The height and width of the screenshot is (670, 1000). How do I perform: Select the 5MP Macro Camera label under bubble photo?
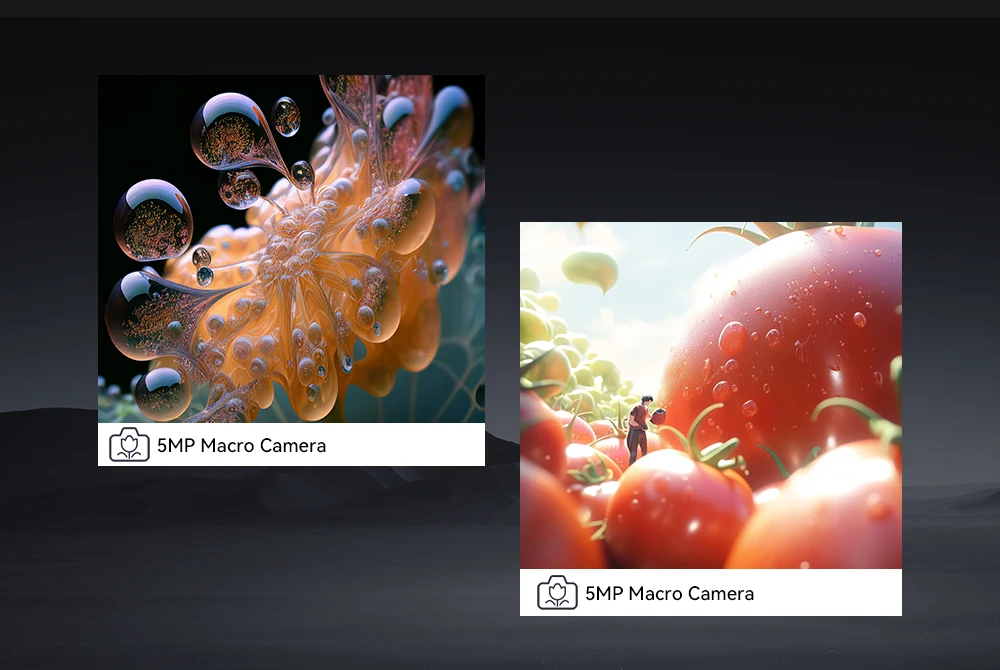[241, 445]
